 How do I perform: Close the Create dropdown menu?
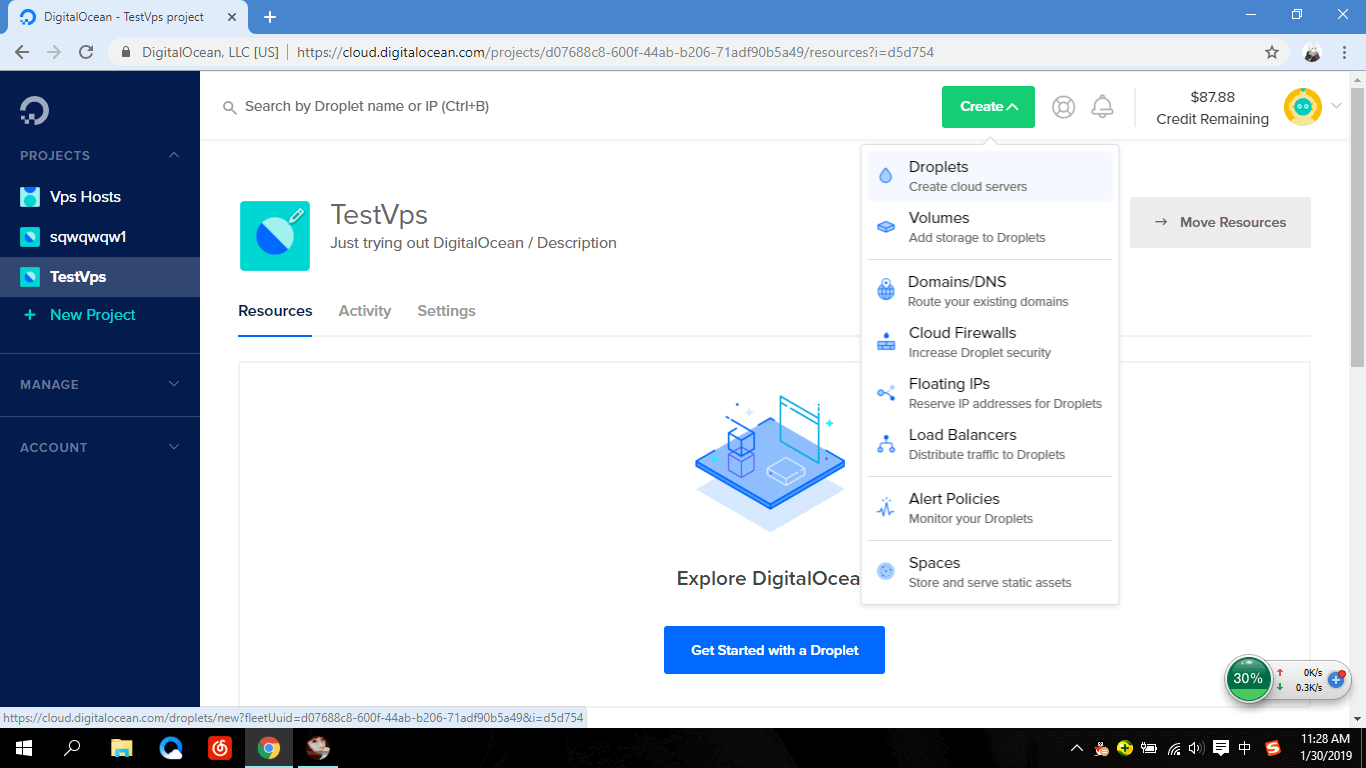[988, 107]
